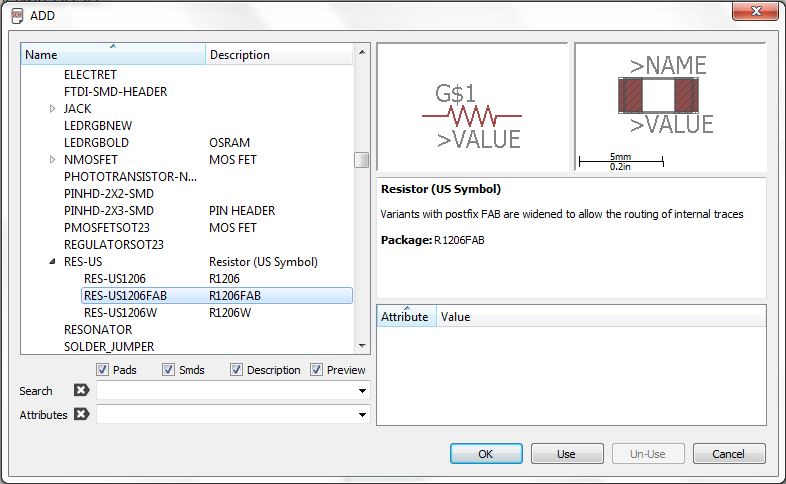This screenshot has width=786, height=484.
Task: Select the PMOSFETSOT23 part
Action: tap(107, 228)
